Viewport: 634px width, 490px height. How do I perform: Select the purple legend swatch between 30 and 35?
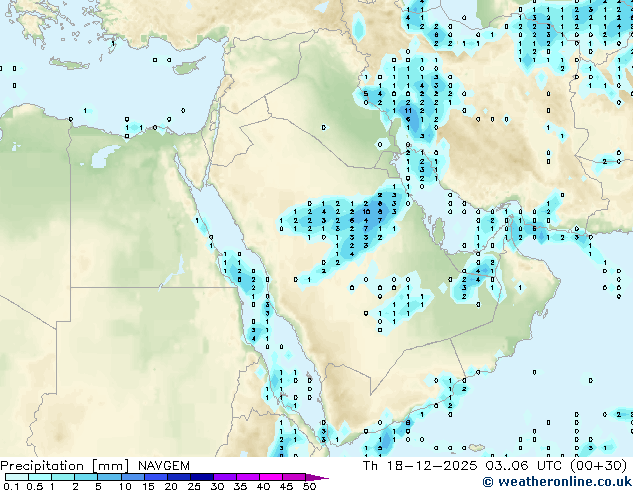(x=225, y=477)
